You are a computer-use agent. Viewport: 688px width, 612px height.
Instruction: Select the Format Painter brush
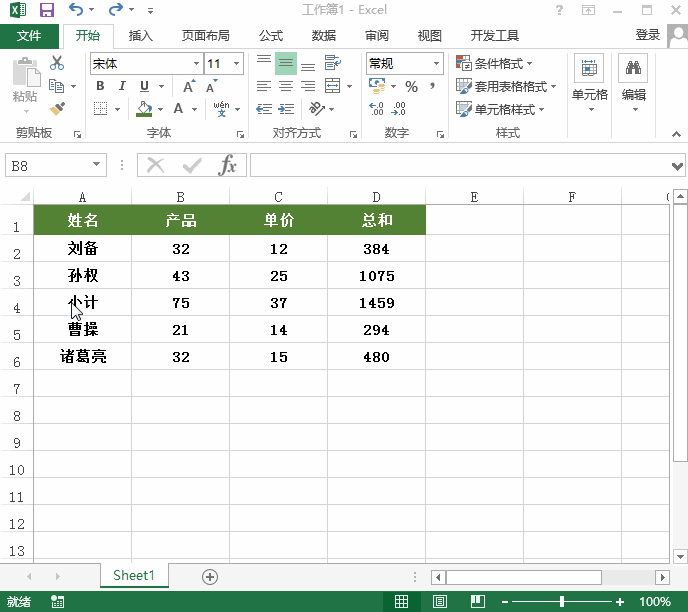[x=57, y=108]
